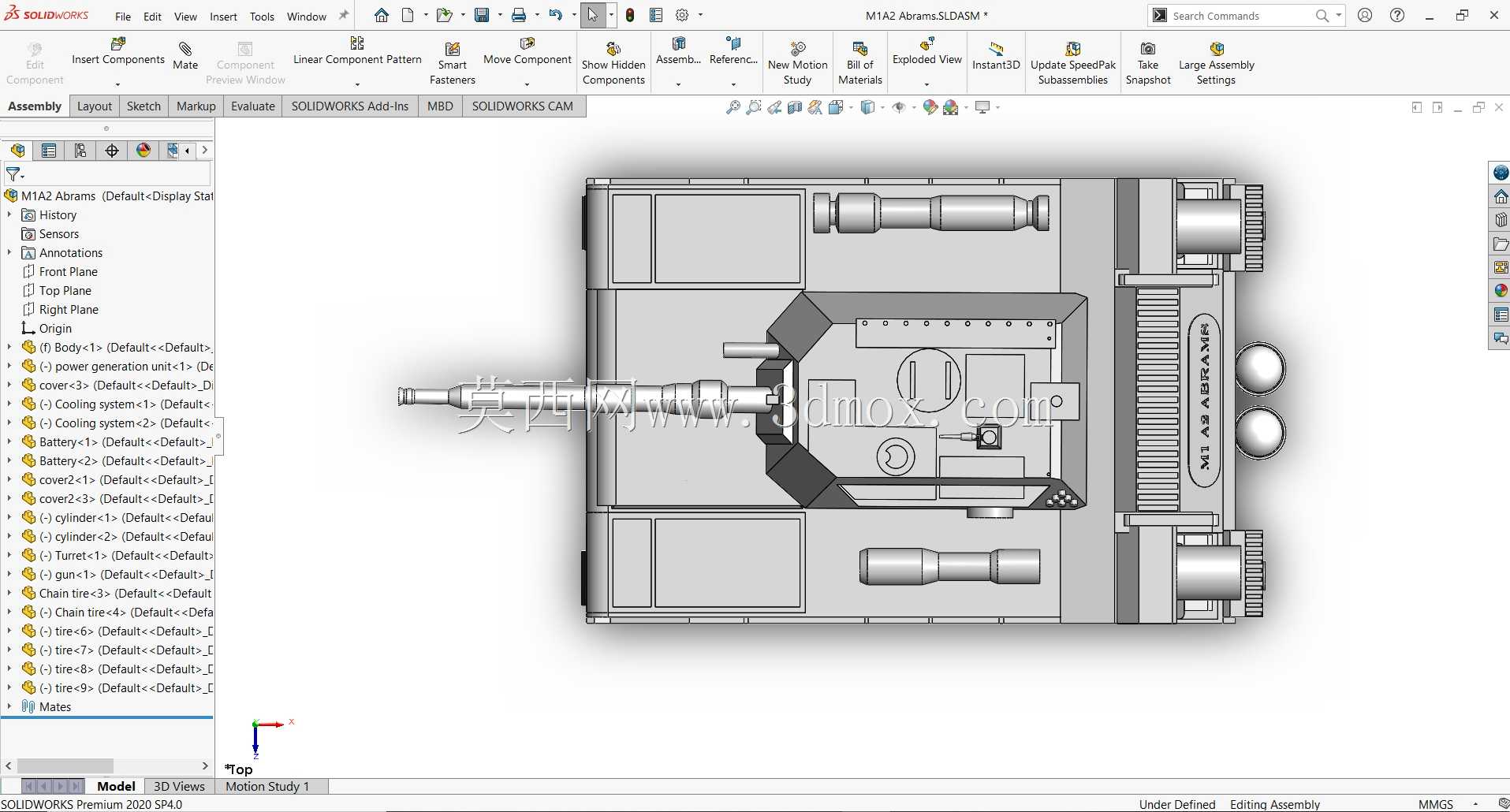
Task: Switch to the 3D Views bottom tab
Action: pos(179,786)
